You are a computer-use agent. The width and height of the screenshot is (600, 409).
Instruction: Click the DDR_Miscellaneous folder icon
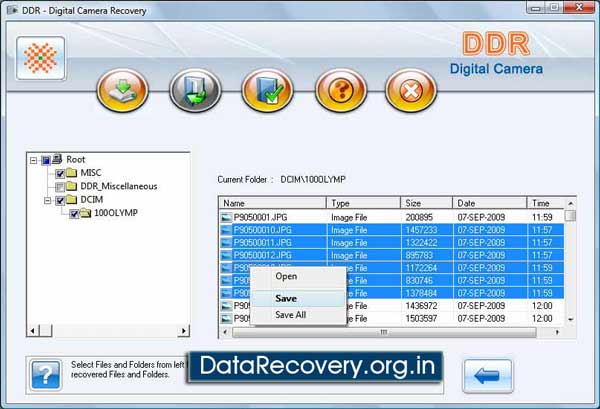72,186
